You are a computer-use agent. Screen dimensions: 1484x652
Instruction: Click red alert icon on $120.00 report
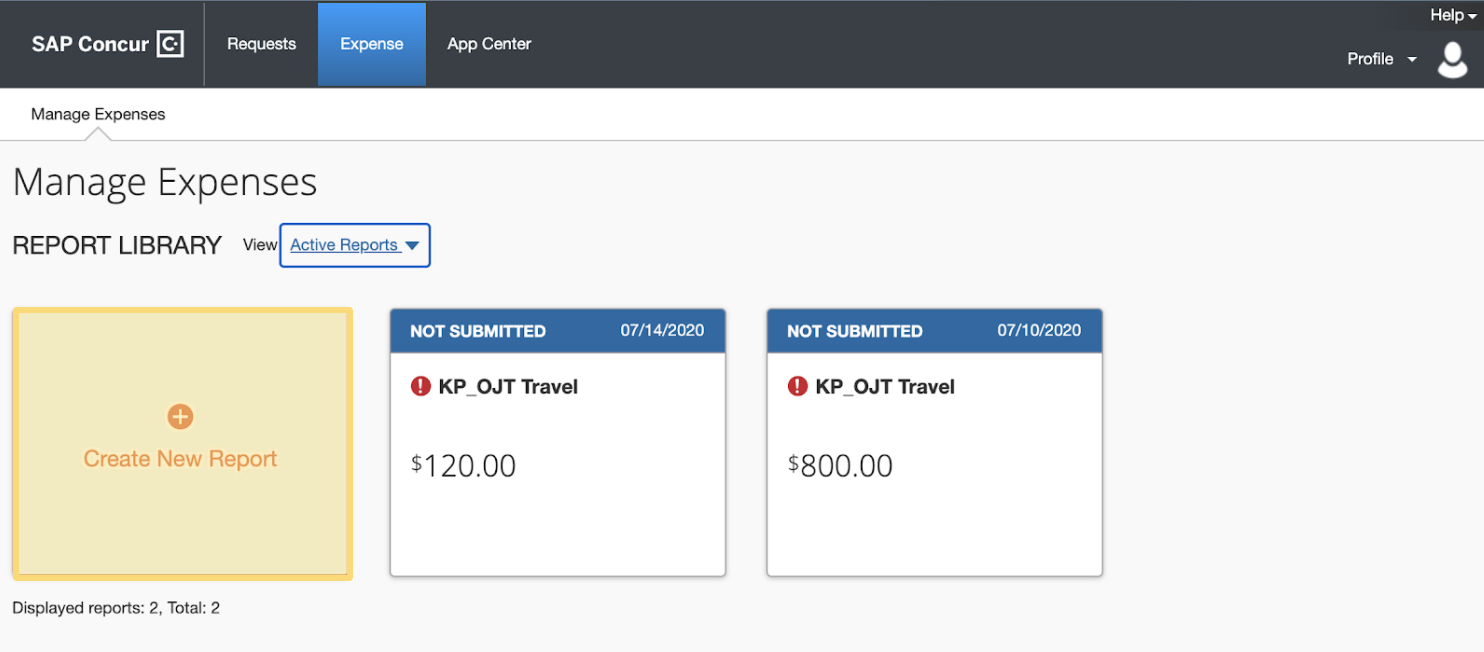click(x=421, y=386)
